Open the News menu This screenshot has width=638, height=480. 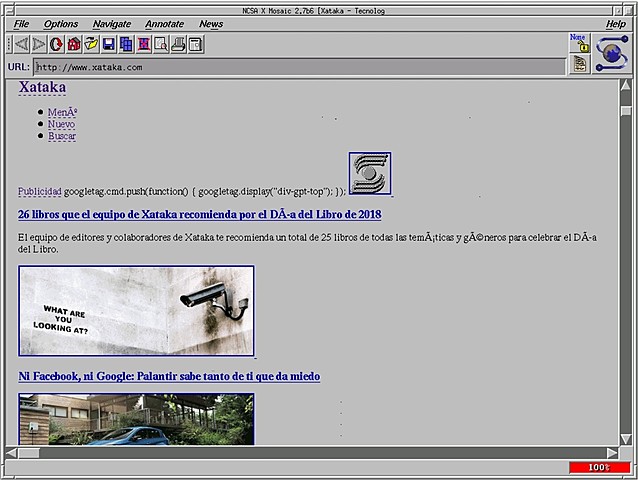211,24
